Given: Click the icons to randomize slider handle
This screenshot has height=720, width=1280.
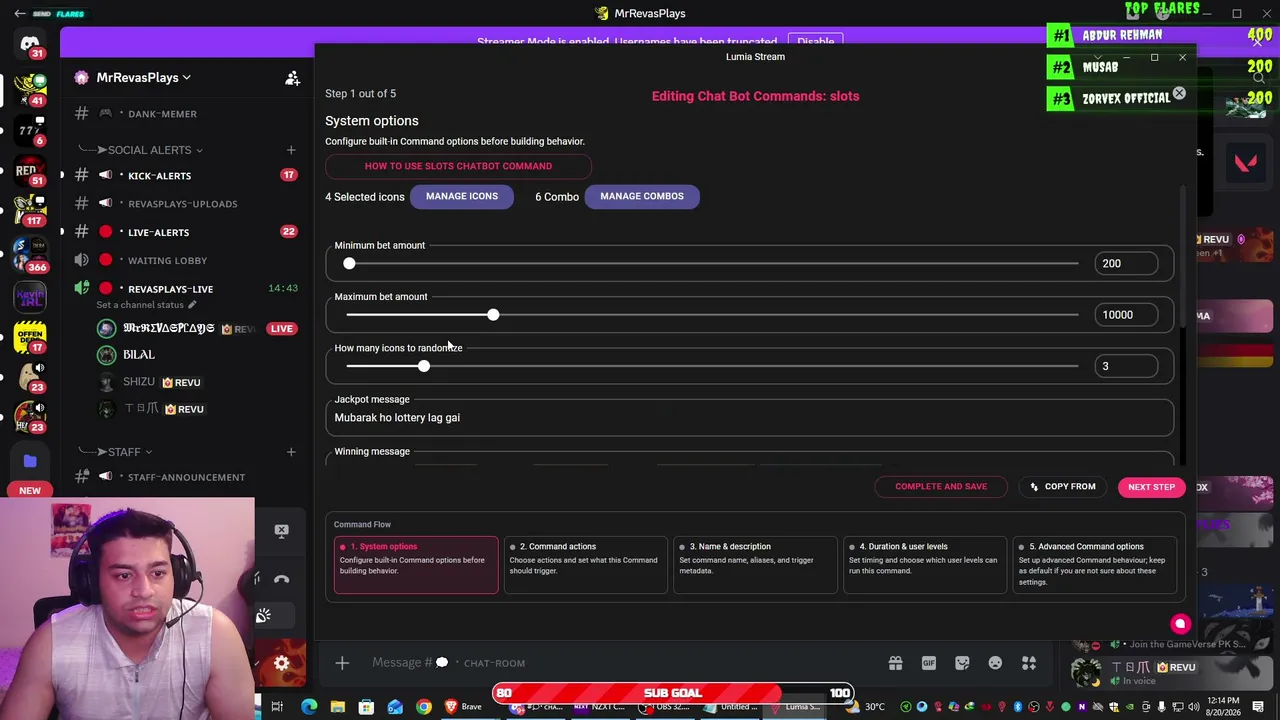Looking at the screenshot, I should [424, 366].
